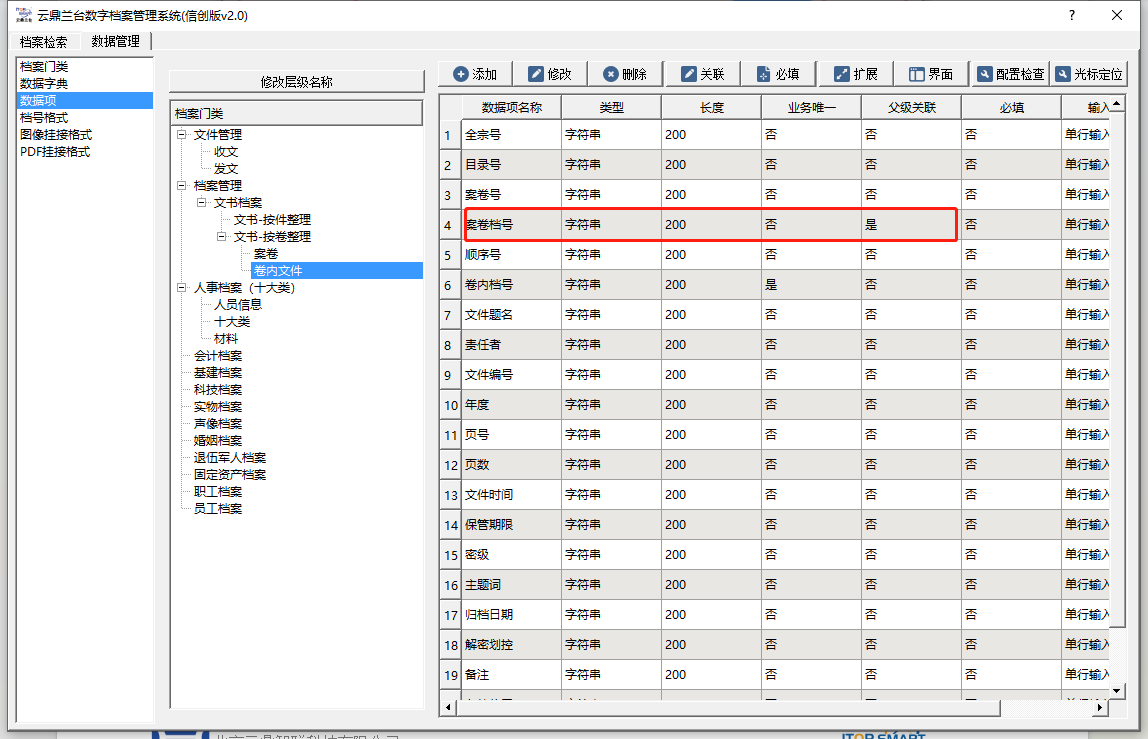Viewport: 1148px width, 739px height.
Task: Select the 案卷 tree item
Action: [x=266, y=254]
